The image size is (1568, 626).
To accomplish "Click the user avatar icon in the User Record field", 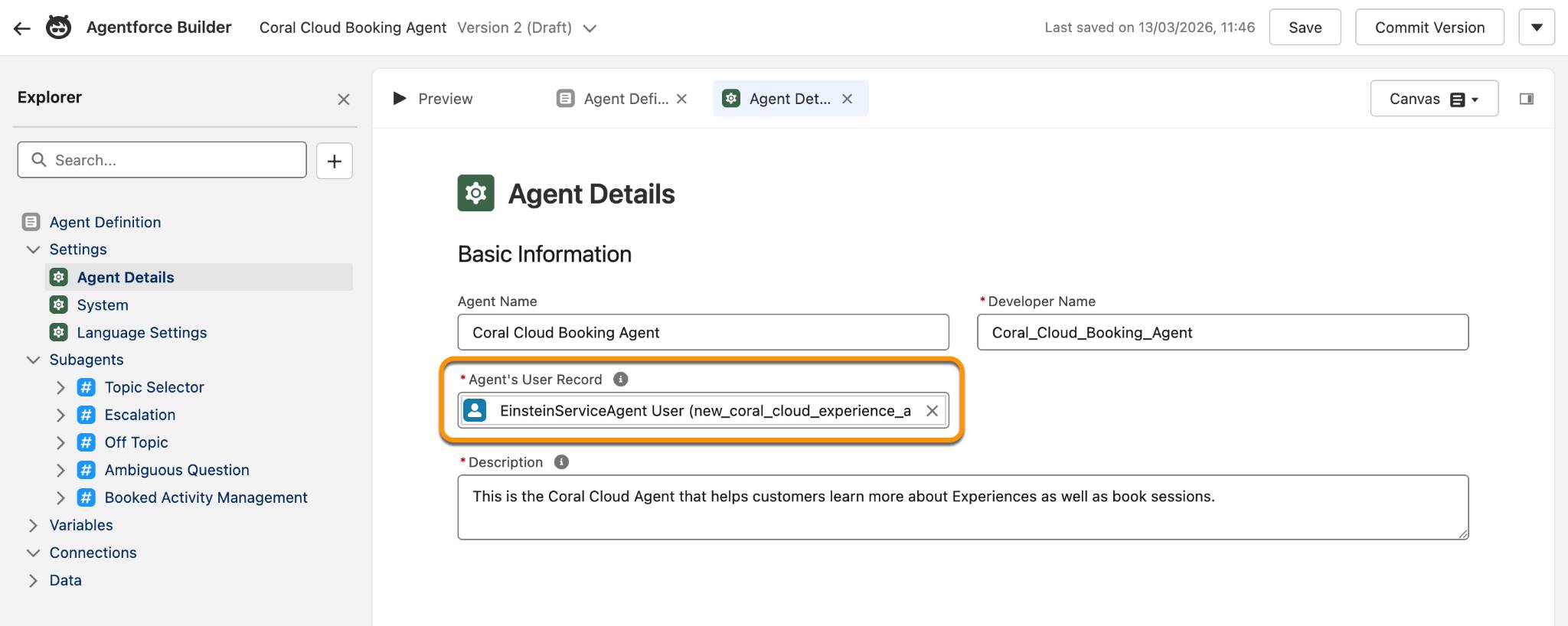I will tap(475, 410).
